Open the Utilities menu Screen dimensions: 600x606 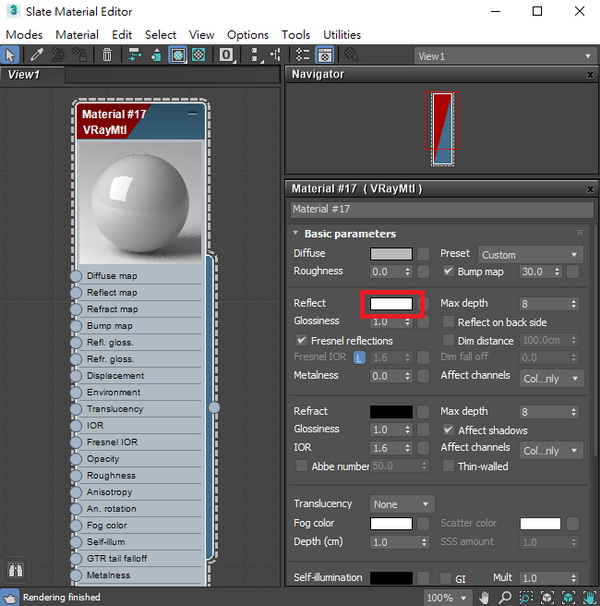click(x=342, y=35)
